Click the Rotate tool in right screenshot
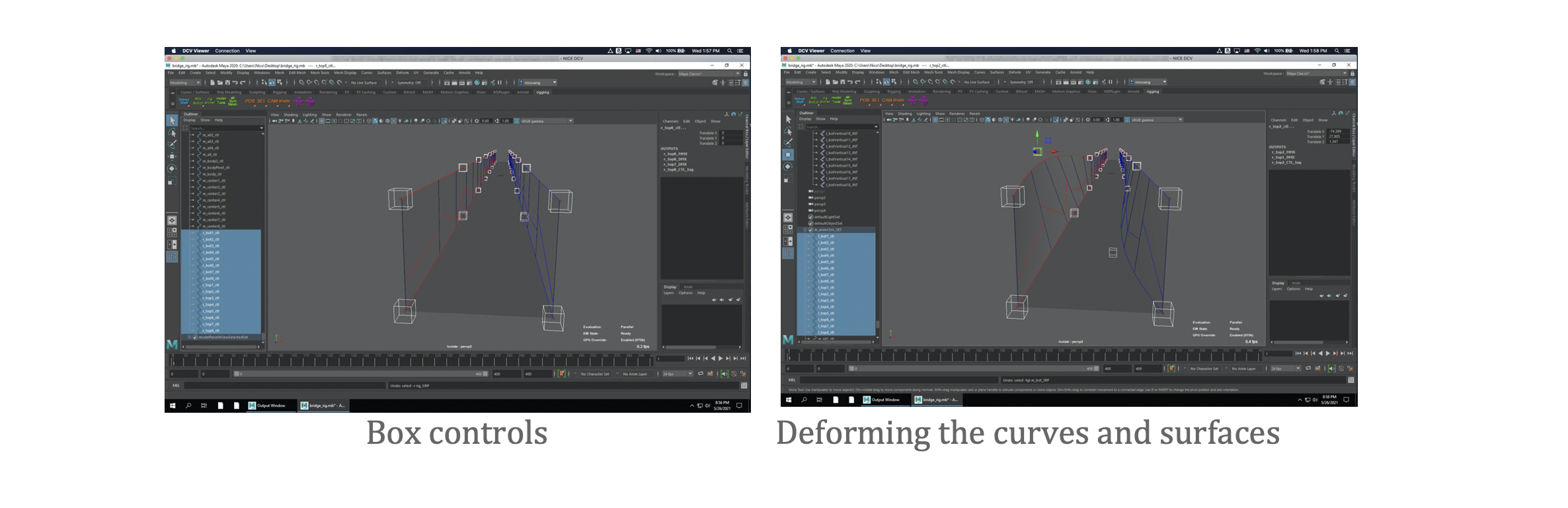 [788, 167]
